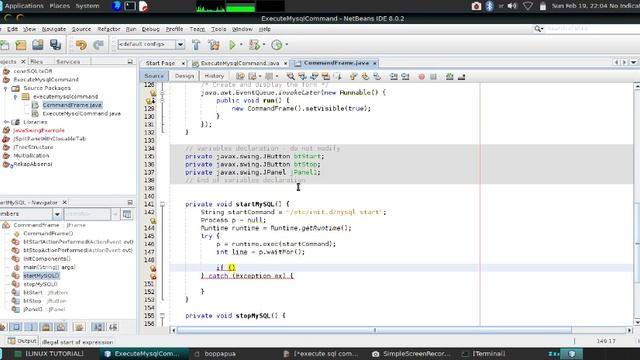
Task: Open the editor tab list dropdown arrow
Action: tap(633, 62)
